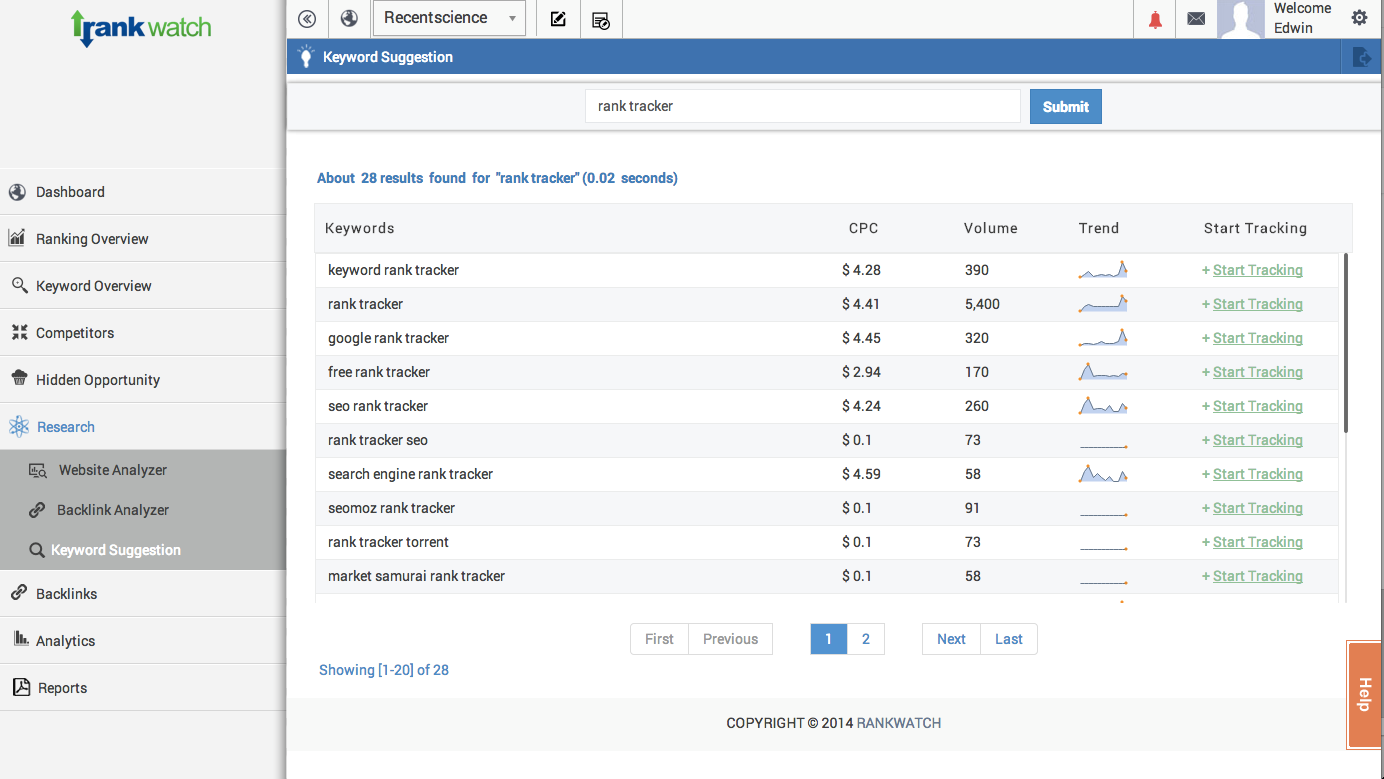Click the RankWatch logo
Screen dimensions: 1384x779
(x=141, y=27)
